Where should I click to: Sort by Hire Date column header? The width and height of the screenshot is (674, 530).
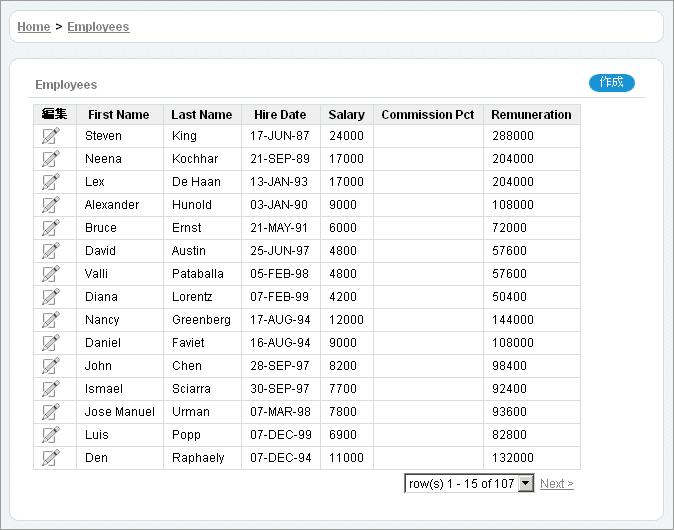[x=280, y=115]
